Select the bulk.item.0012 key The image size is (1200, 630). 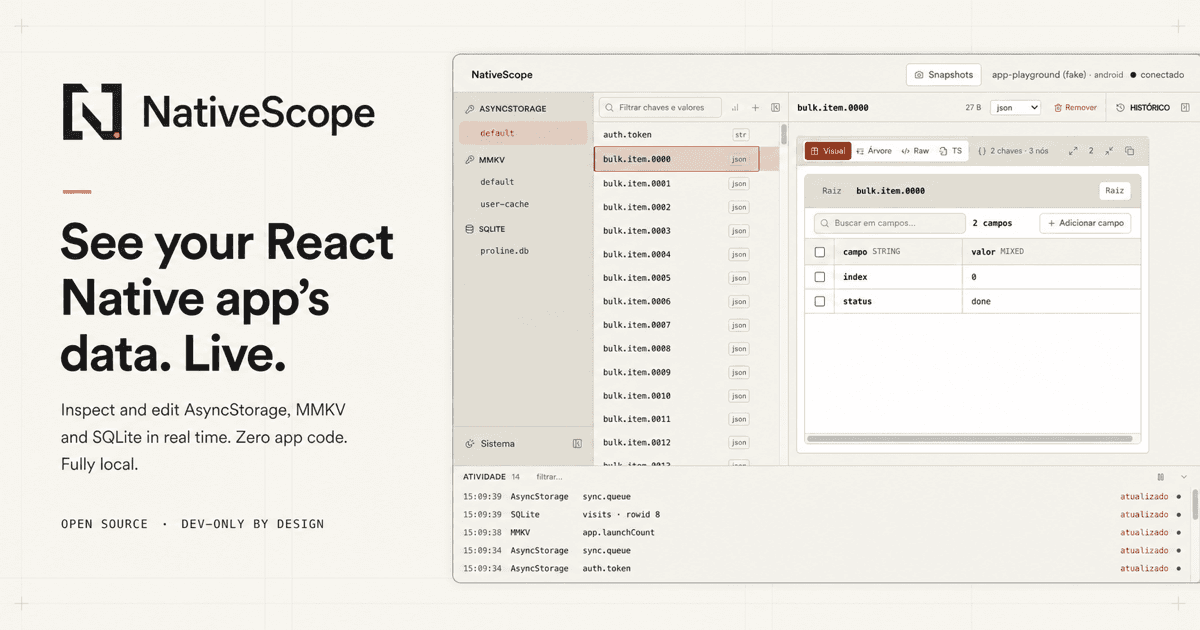click(x=676, y=442)
